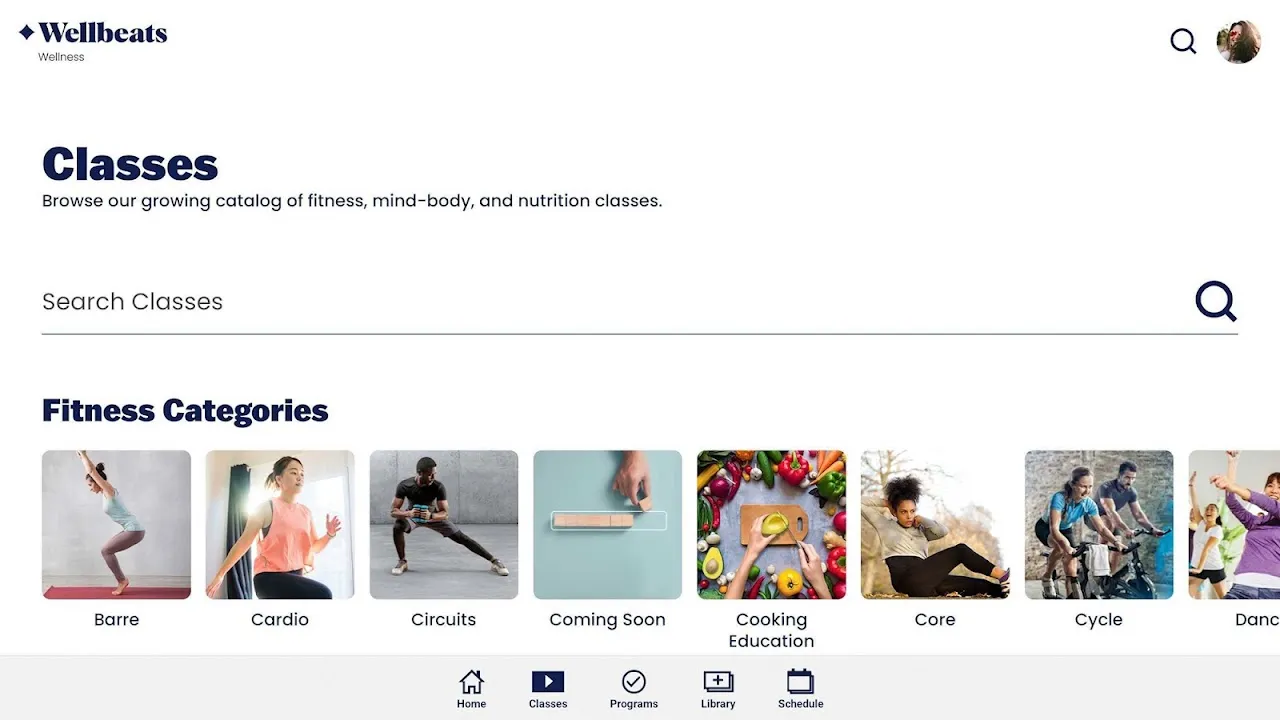Open the Programs checkmark icon
This screenshot has height=720, width=1280.
[x=633, y=682]
